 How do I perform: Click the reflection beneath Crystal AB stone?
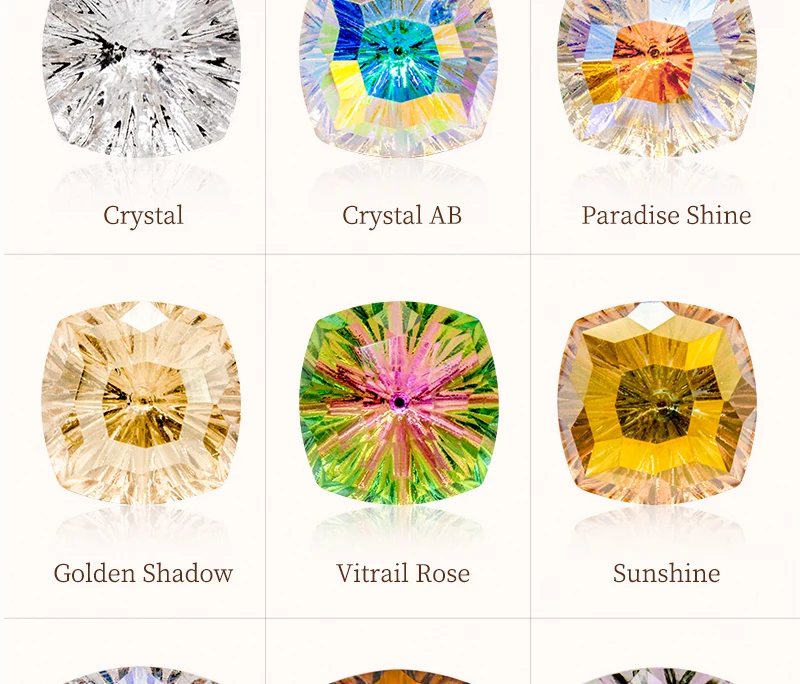point(398,176)
